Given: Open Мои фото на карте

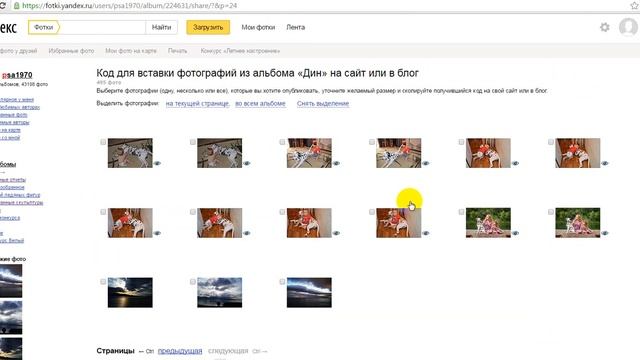Looking at the screenshot, I should point(131,51).
